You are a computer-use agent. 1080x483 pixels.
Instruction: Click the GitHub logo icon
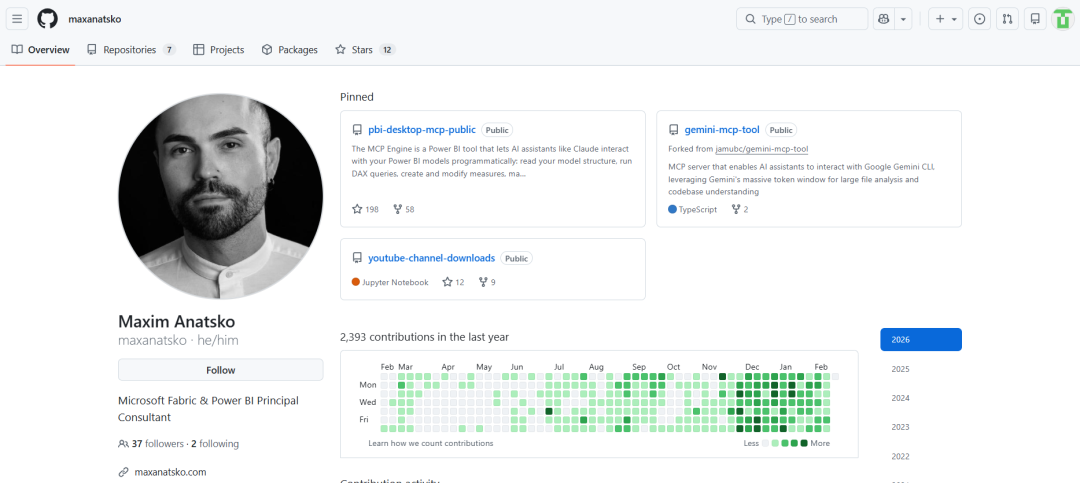pyautogui.click(x=48, y=19)
